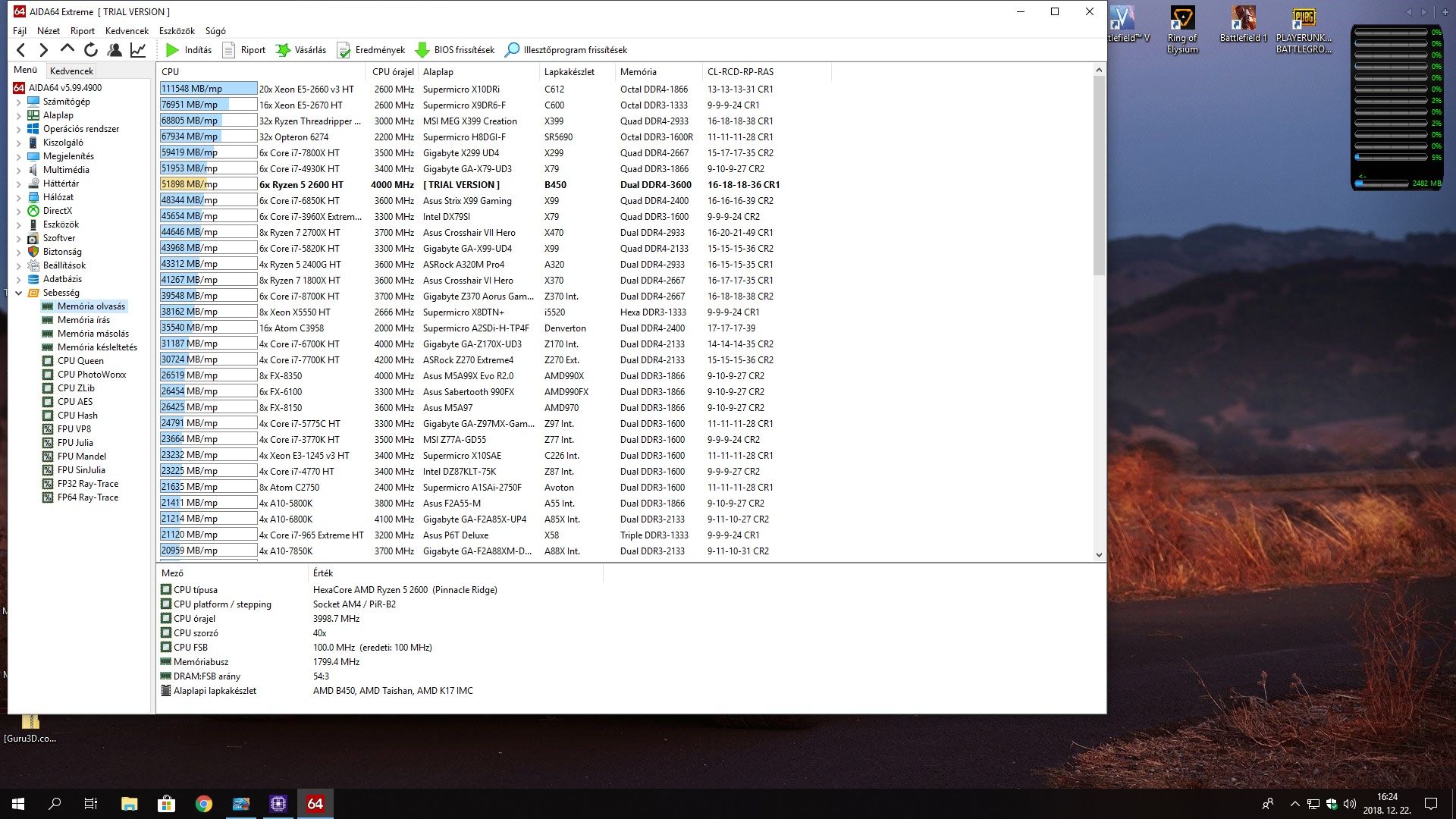Select FP32 Ray-Trace benchmark
Screen dimensions: 1456x819
(88, 484)
